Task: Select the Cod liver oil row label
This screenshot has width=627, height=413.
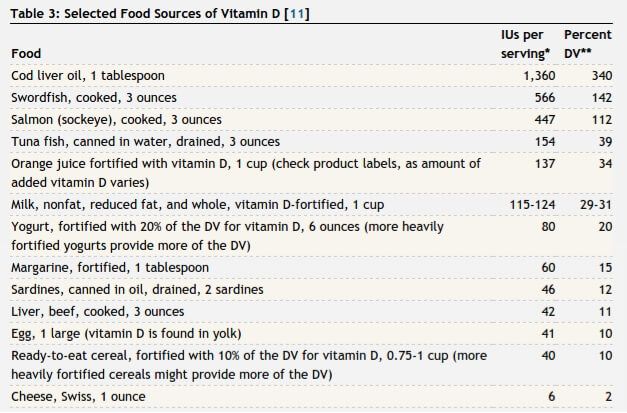Action: click(101, 76)
